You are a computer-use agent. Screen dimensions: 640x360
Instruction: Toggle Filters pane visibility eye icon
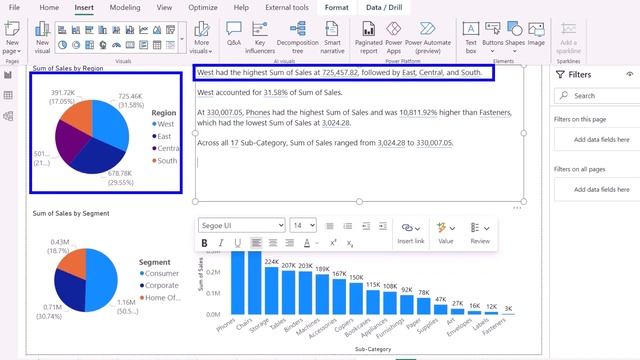point(630,74)
